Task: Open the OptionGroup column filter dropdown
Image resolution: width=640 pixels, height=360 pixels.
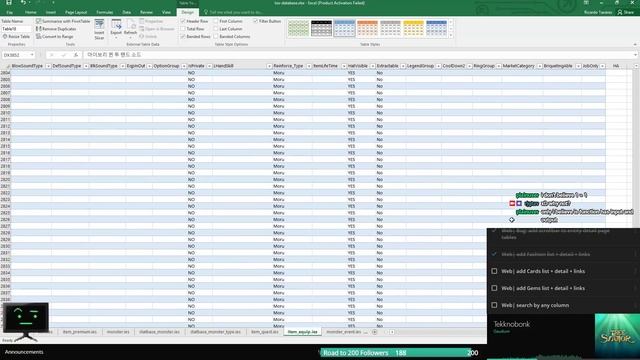Action: click(184, 66)
